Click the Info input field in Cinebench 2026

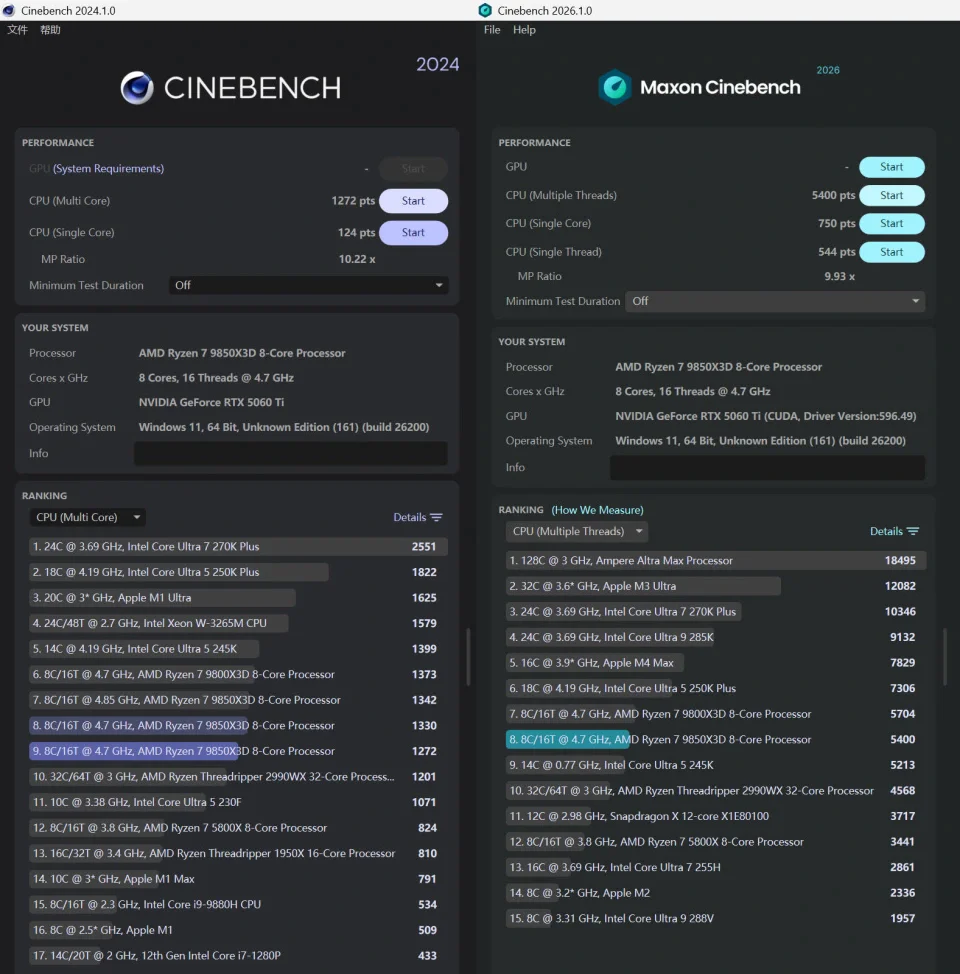[x=767, y=468]
